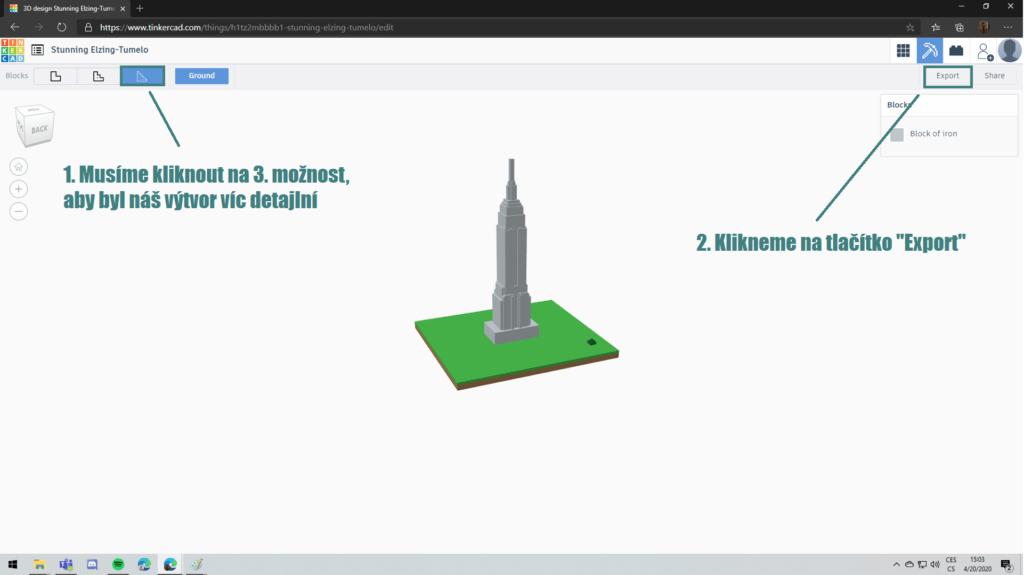Open browser Settings and more menu
Viewport: 1024px width, 575px height.
click(x=1008, y=27)
